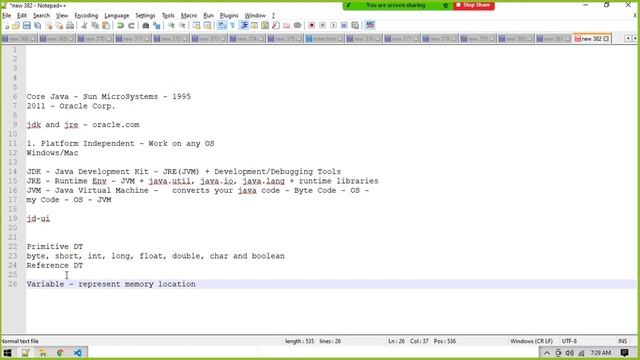Click the Save All toolbar icon
This screenshot has height=360, width=640.
tap(38, 25)
